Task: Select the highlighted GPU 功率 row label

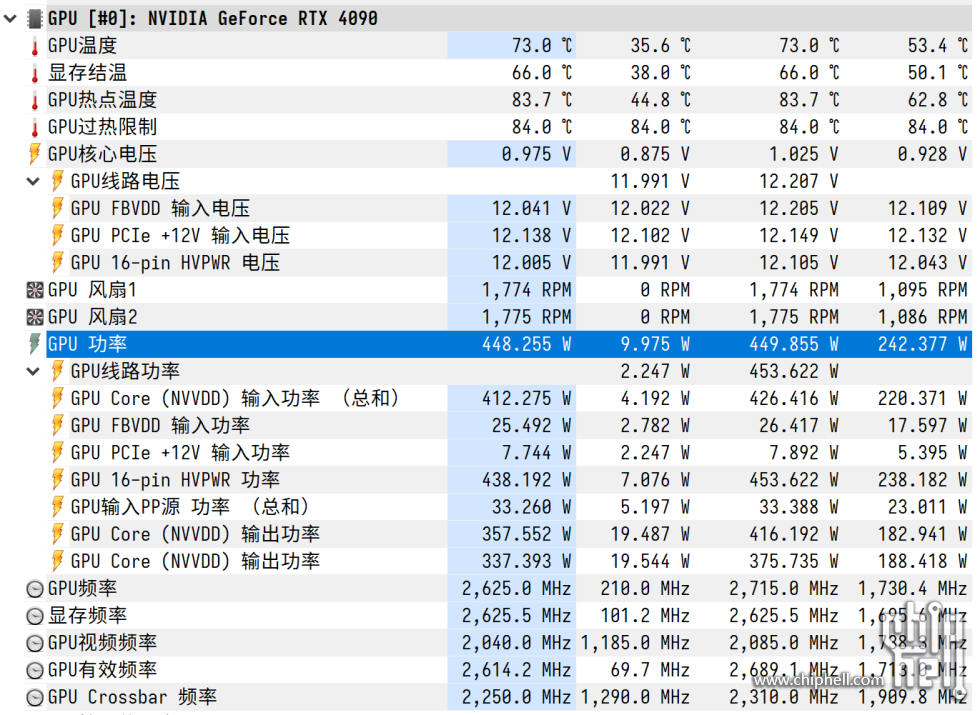Action: tap(88, 344)
